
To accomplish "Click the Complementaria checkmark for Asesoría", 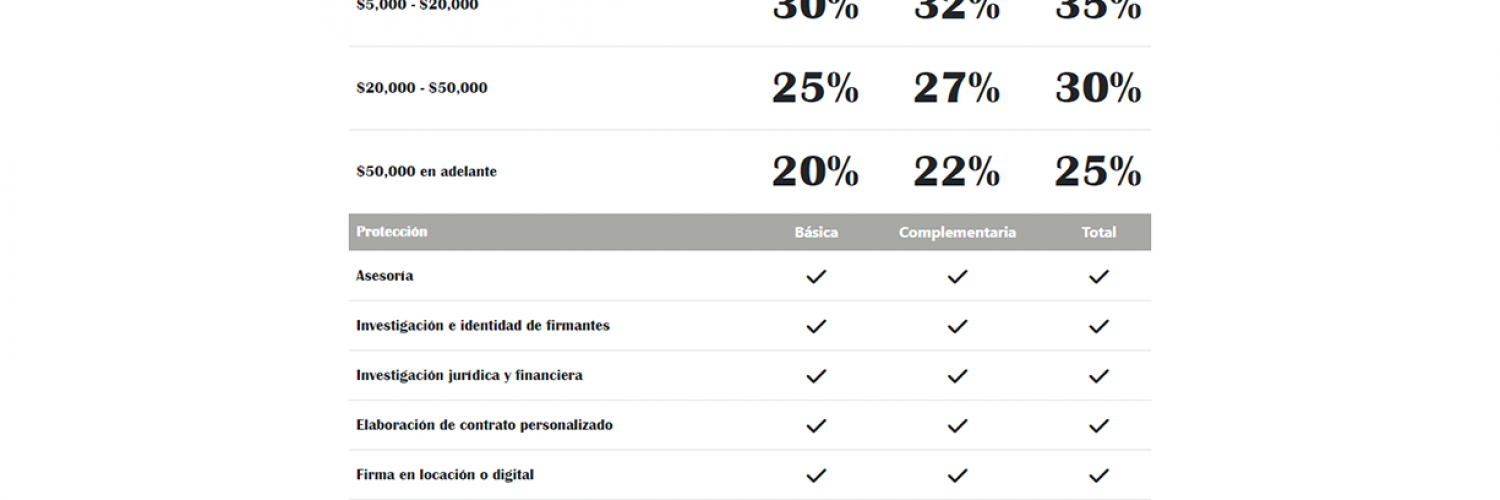I will pyautogui.click(x=957, y=276).
